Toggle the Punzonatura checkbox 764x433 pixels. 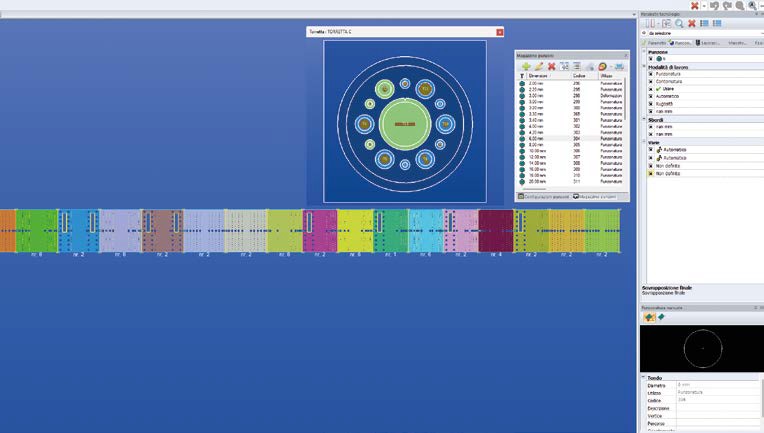[650, 74]
